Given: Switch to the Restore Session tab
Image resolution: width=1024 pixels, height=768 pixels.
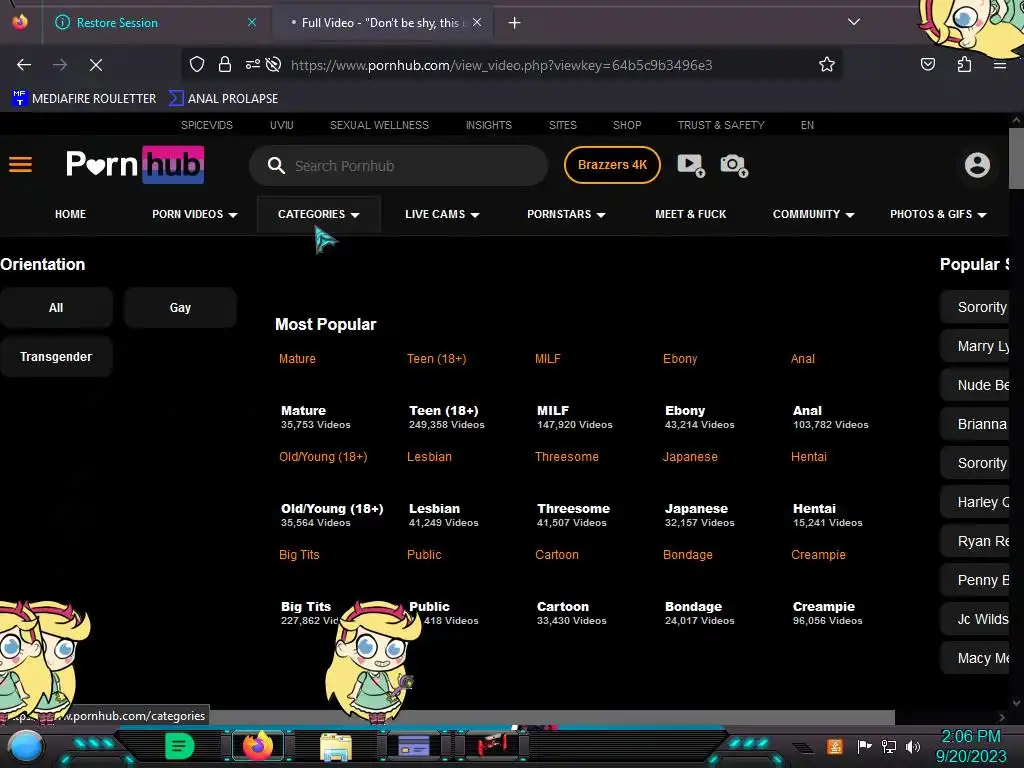Looking at the screenshot, I should pos(117,23).
